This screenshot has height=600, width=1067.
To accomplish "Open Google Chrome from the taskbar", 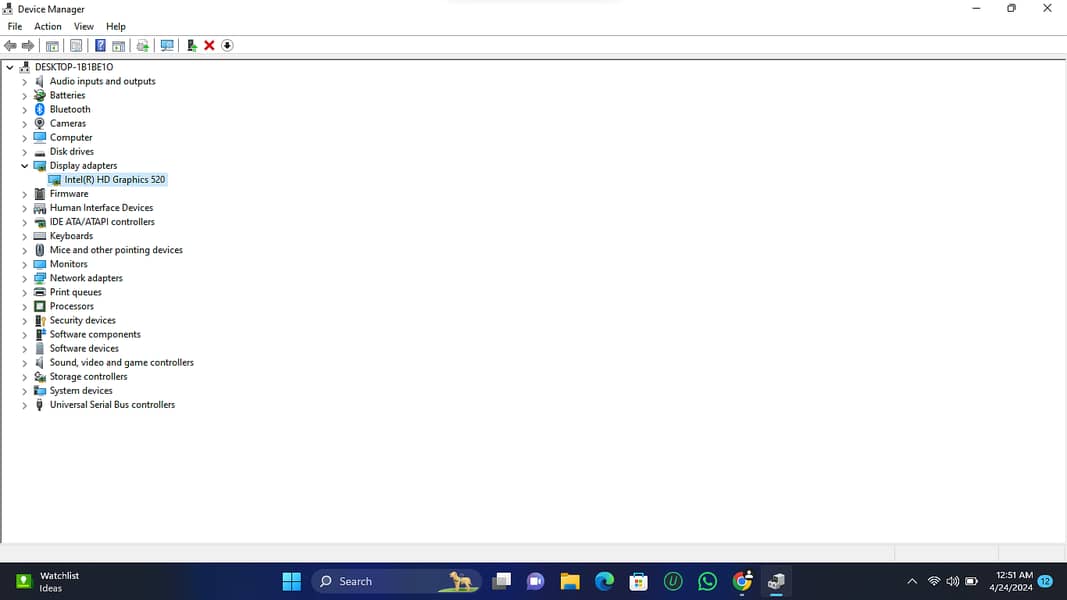I will pyautogui.click(x=742, y=582).
